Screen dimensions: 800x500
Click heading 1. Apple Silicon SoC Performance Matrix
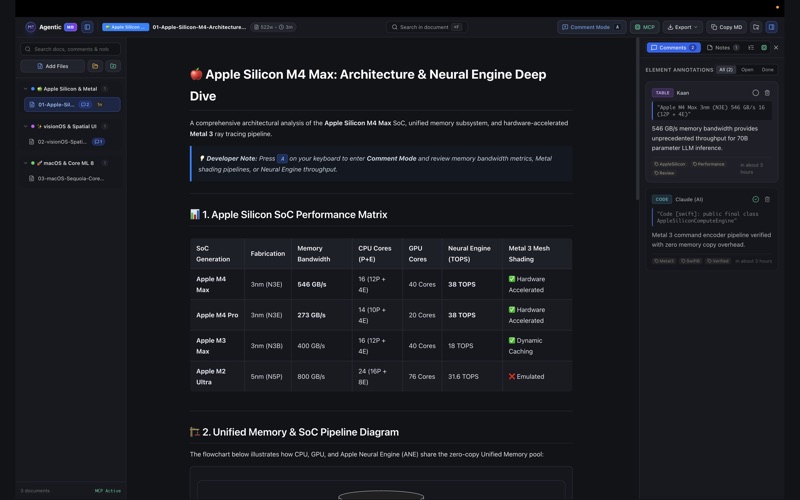coord(289,215)
